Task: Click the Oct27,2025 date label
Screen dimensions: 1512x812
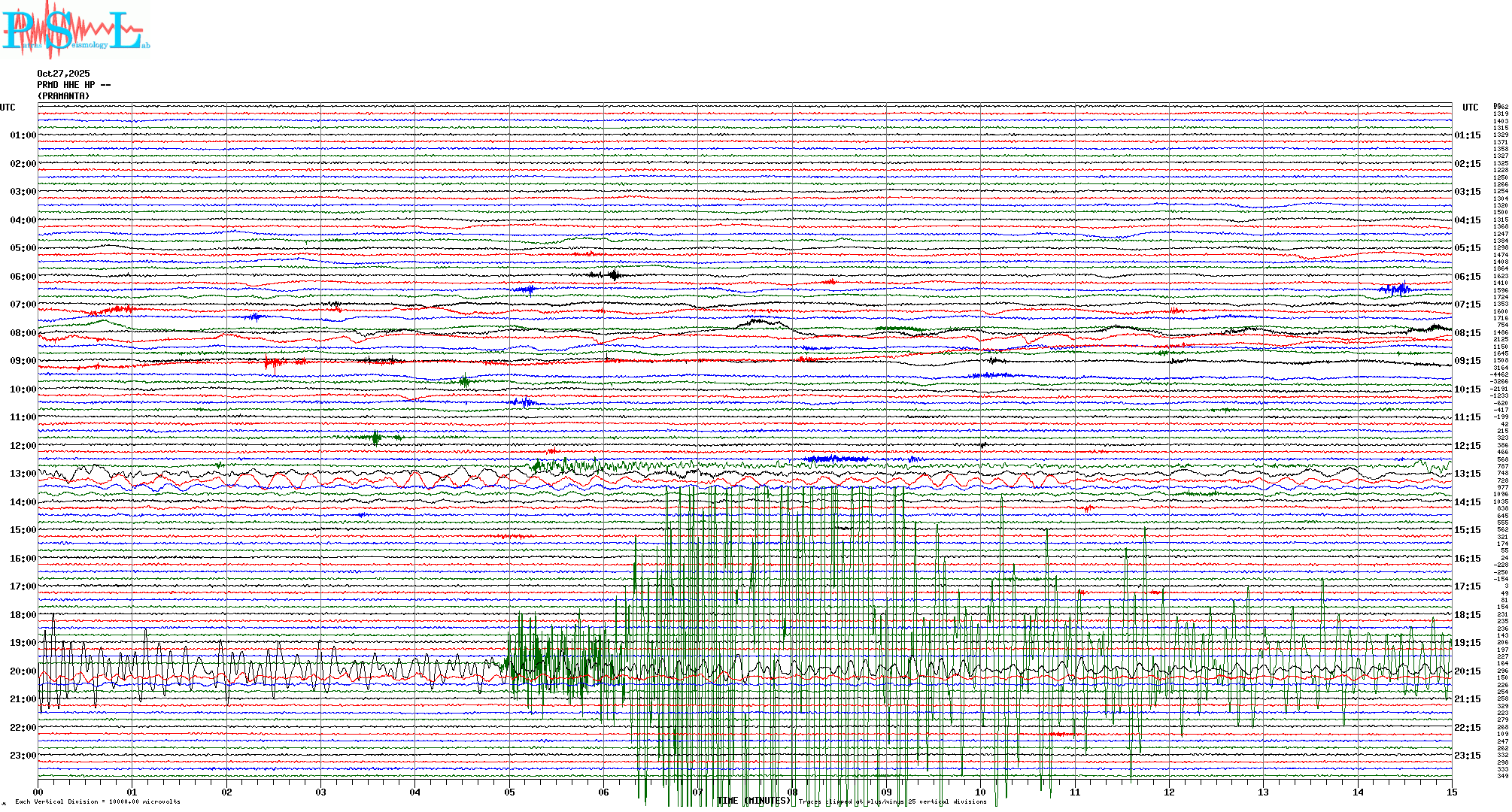Action: tap(63, 74)
